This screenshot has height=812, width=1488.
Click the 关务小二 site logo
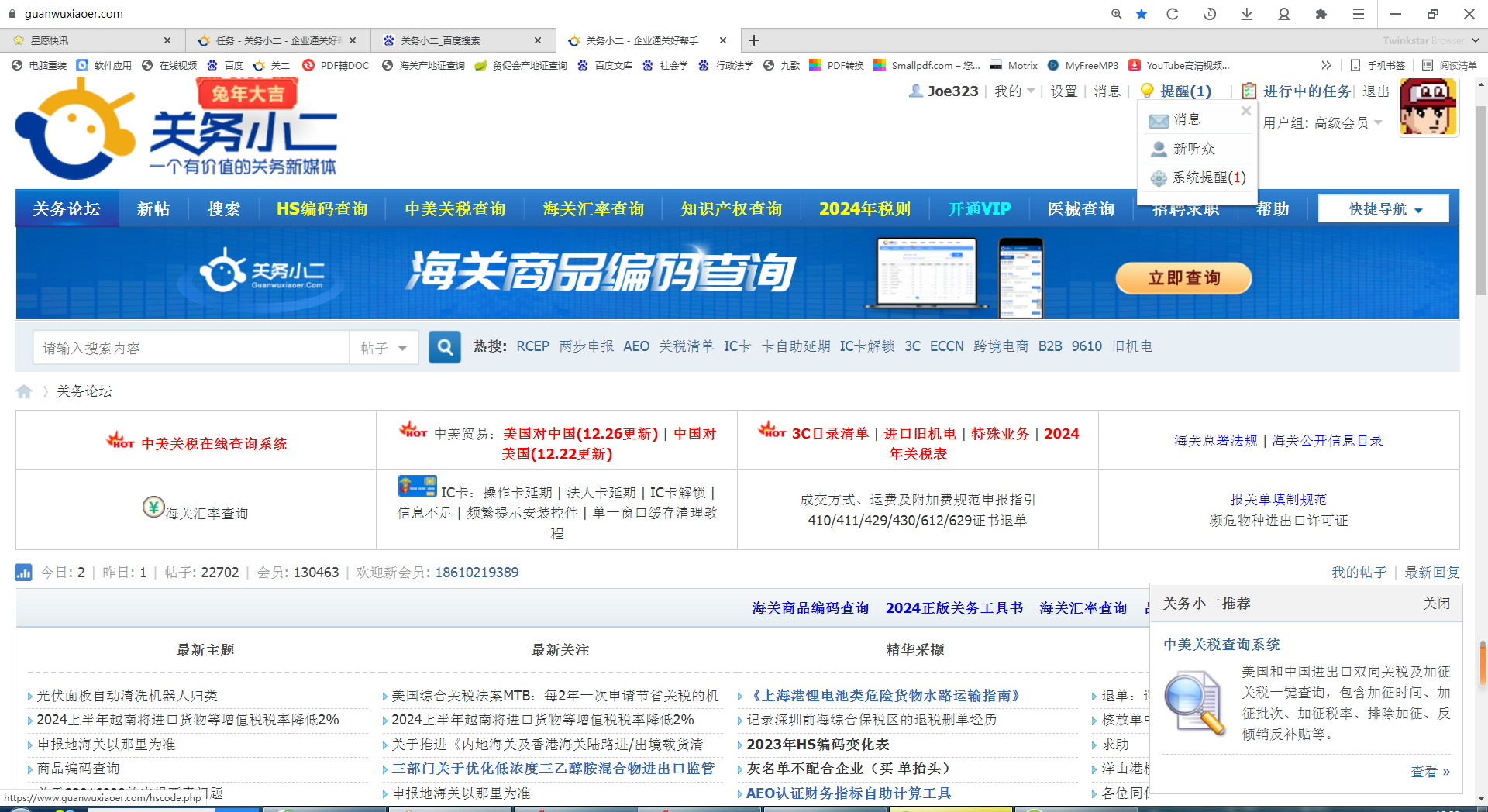[x=177, y=129]
